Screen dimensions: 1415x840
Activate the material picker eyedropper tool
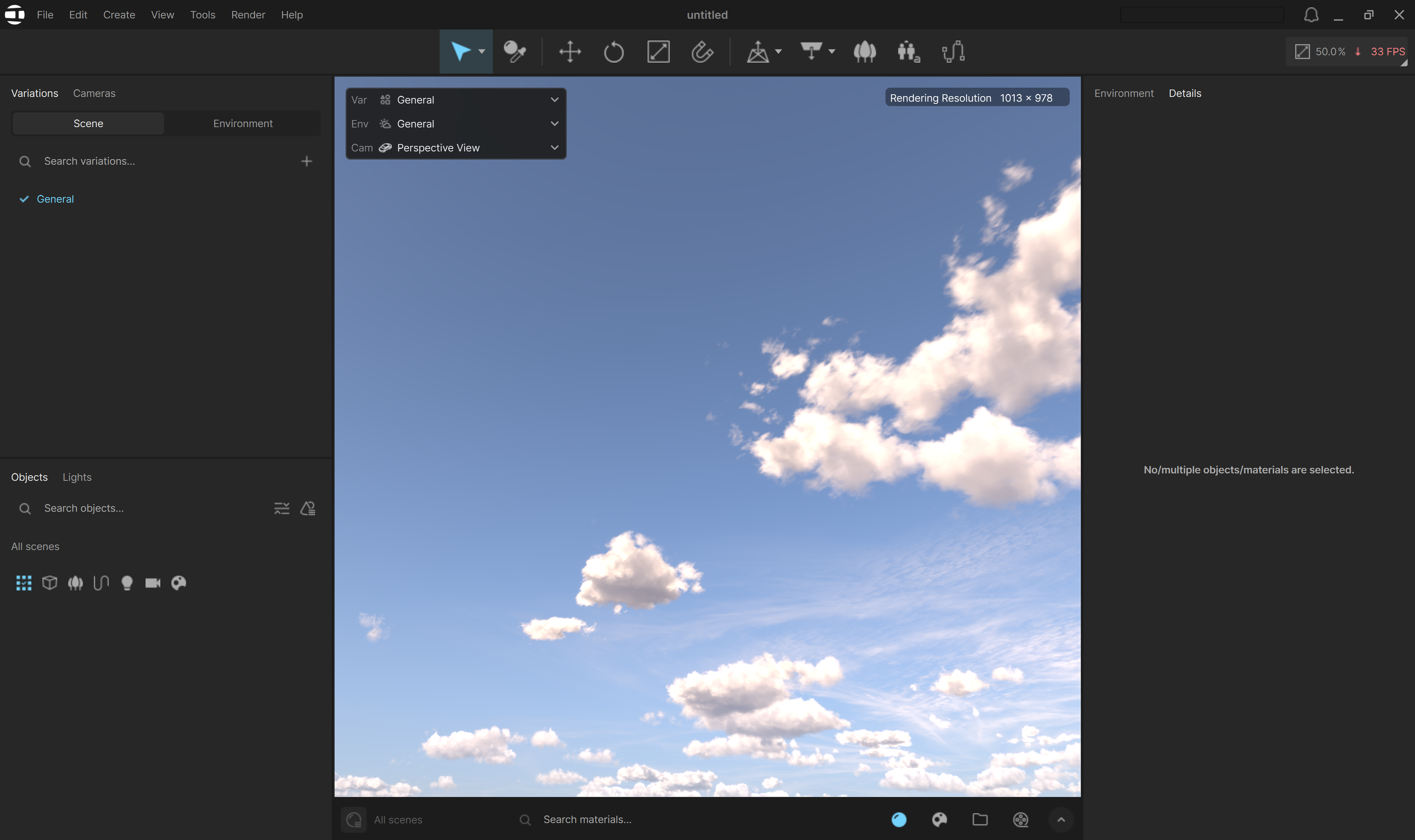pyautogui.click(x=514, y=52)
